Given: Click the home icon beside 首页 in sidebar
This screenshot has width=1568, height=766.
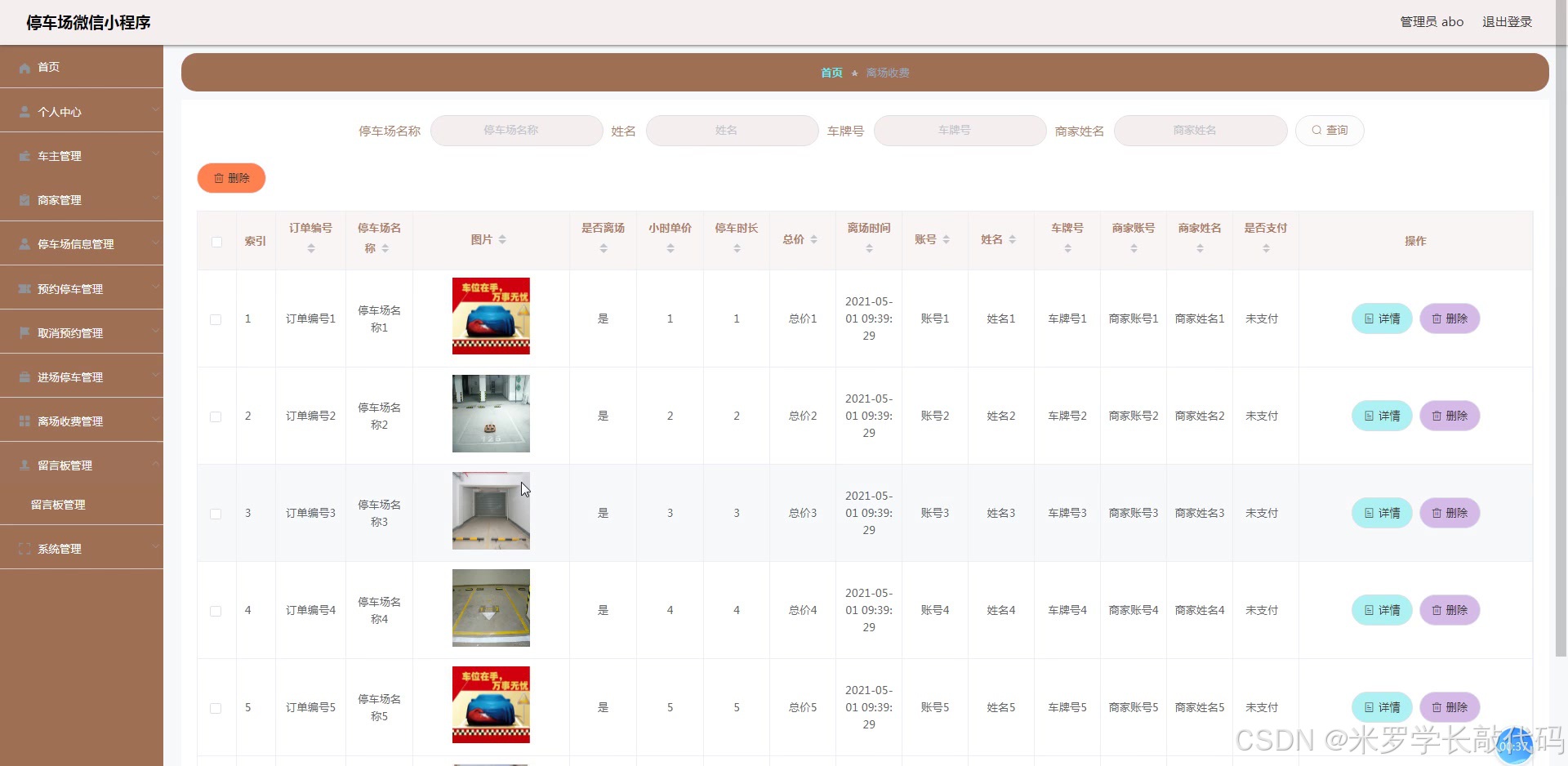Looking at the screenshot, I should pos(24,68).
